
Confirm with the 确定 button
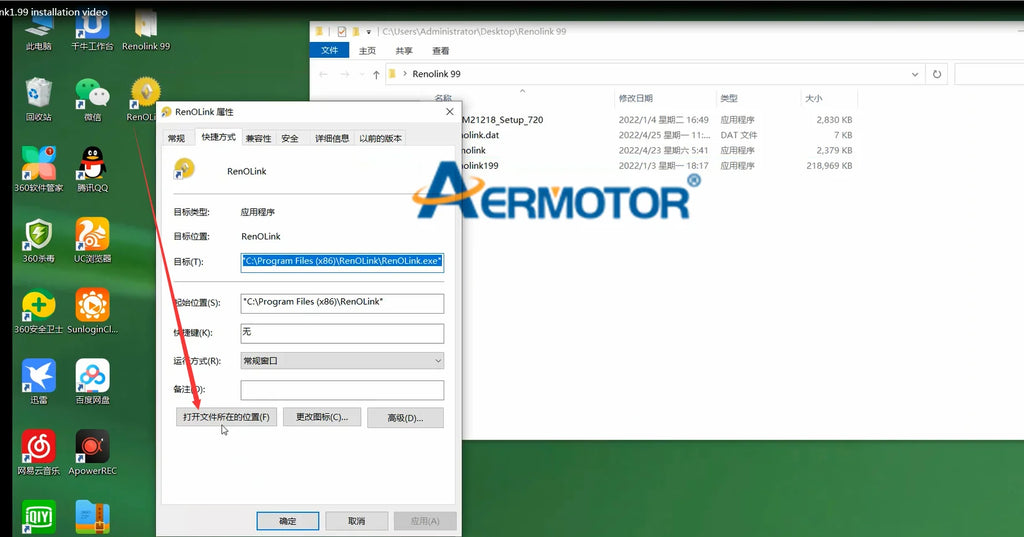click(x=287, y=521)
